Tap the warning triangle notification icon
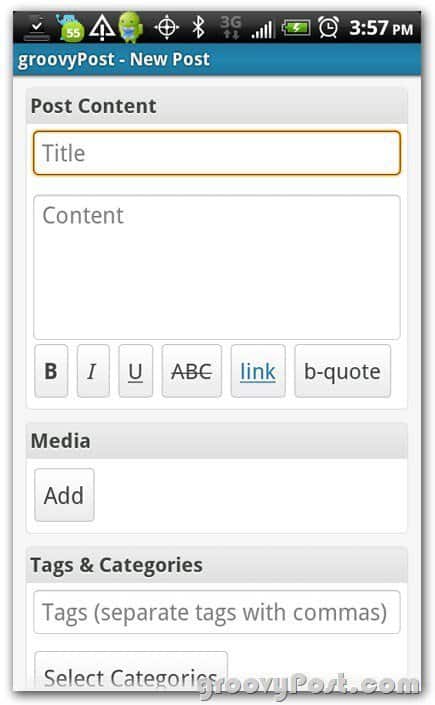The height and width of the screenshot is (705, 435). 102,27
